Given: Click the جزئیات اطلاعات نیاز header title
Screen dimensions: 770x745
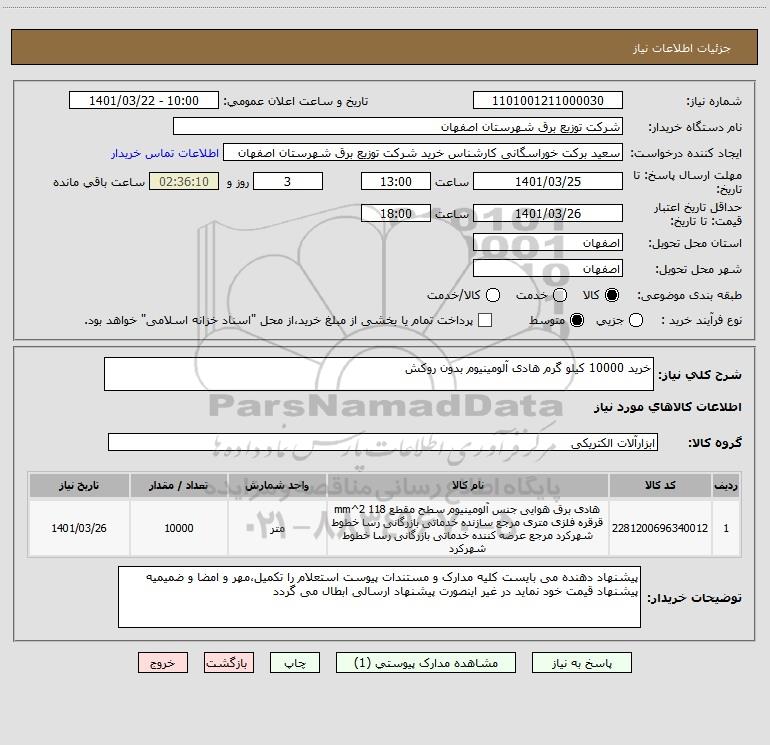Looking at the screenshot, I should [x=682, y=48].
